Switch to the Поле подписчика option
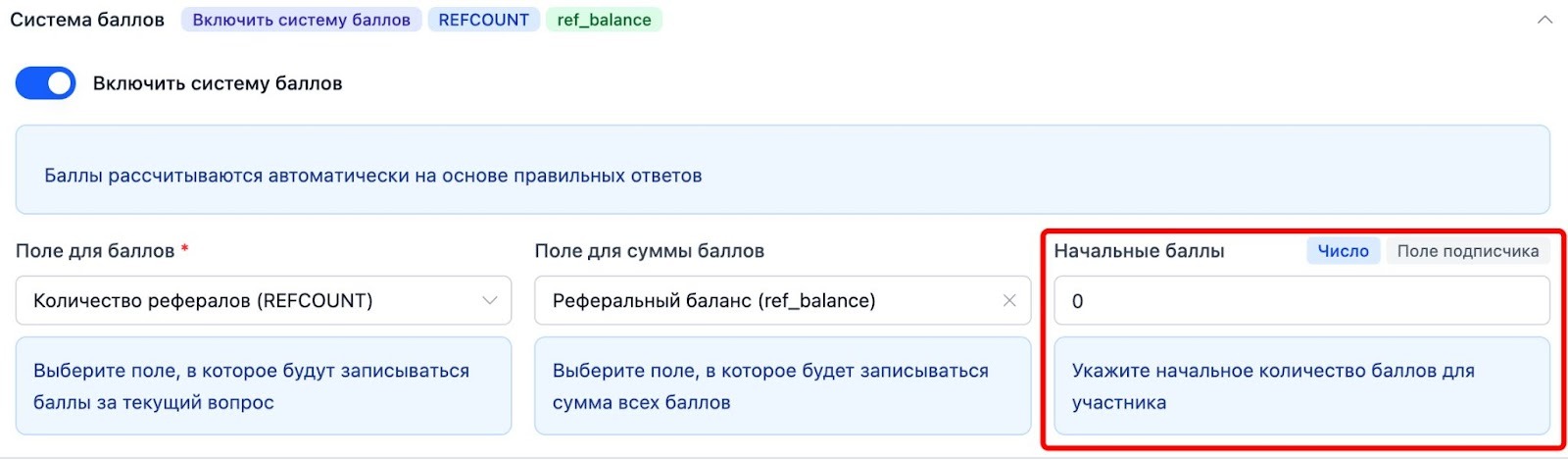This screenshot has width=1568, height=460. pos(1467,251)
